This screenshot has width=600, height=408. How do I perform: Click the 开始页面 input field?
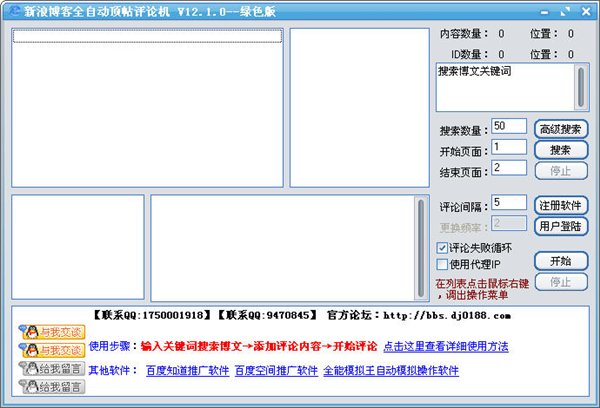509,147
